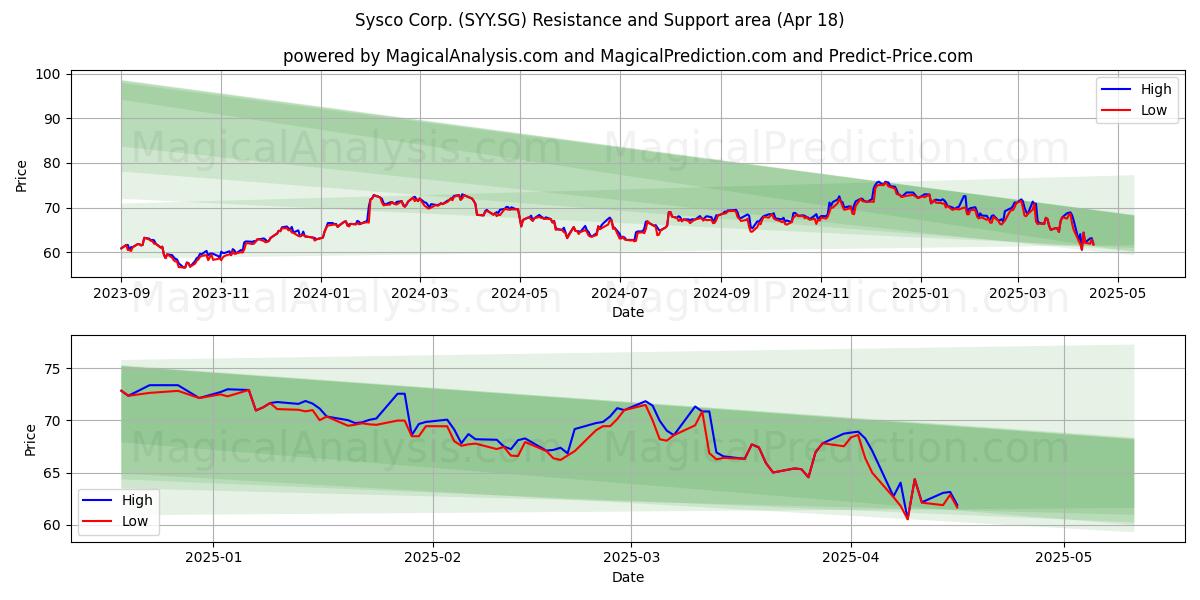This screenshot has height=600, width=1200.
Task: Click the '2025-05' tick on the top x-axis
Action: coord(1117,294)
